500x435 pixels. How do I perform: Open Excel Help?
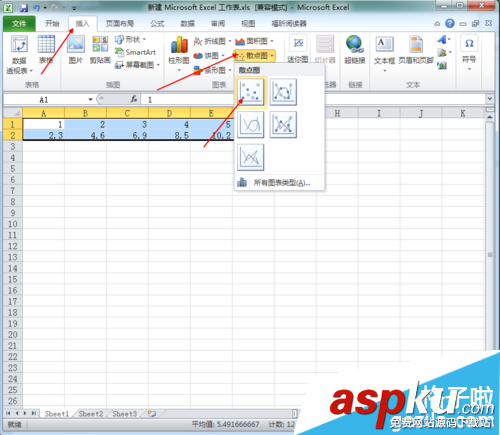pyautogui.click(x=450, y=23)
